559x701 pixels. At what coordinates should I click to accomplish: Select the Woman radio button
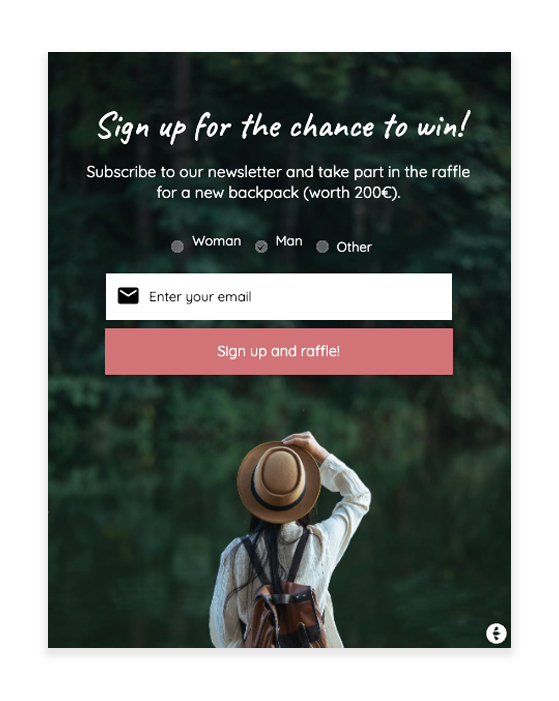pyautogui.click(x=178, y=246)
